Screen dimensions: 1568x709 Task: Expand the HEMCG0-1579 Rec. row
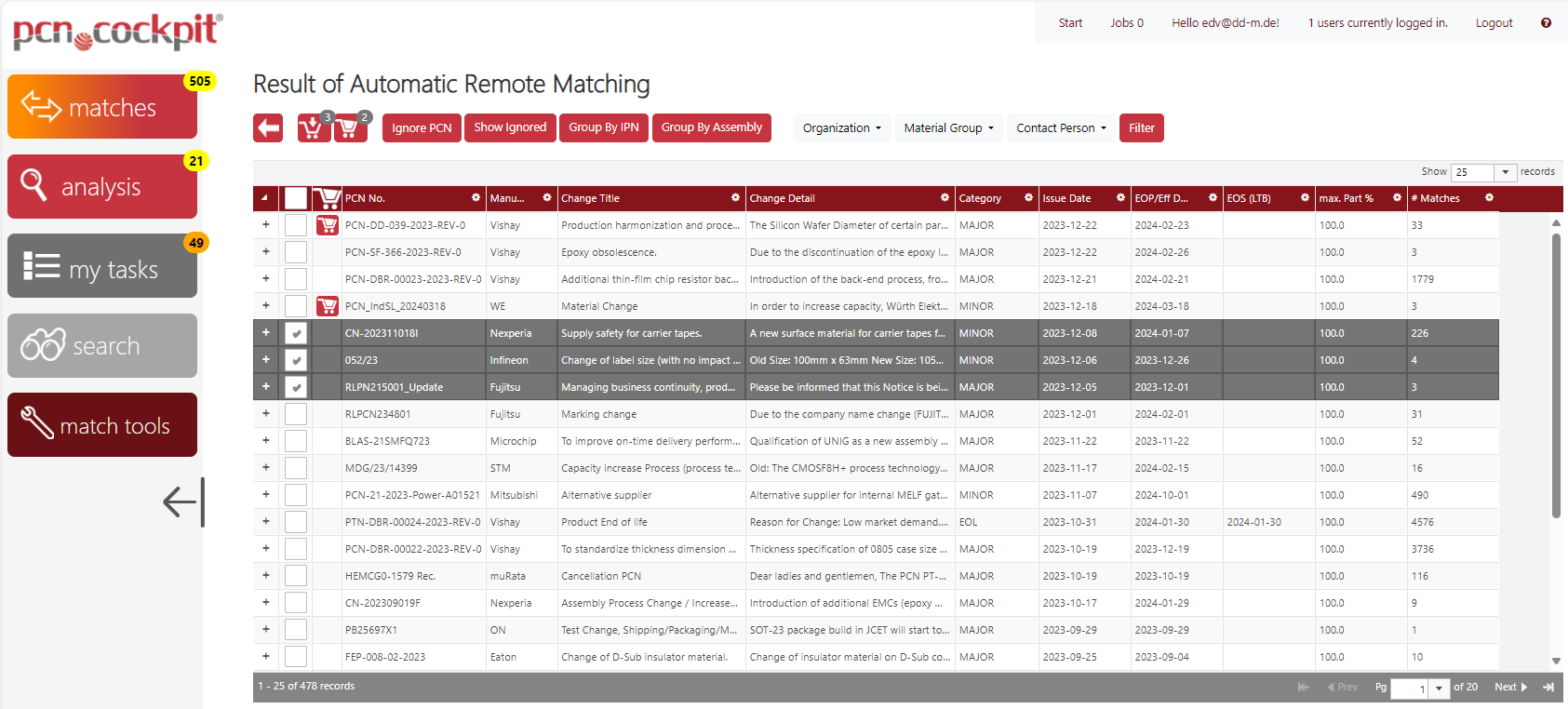[x=265, y=576]
